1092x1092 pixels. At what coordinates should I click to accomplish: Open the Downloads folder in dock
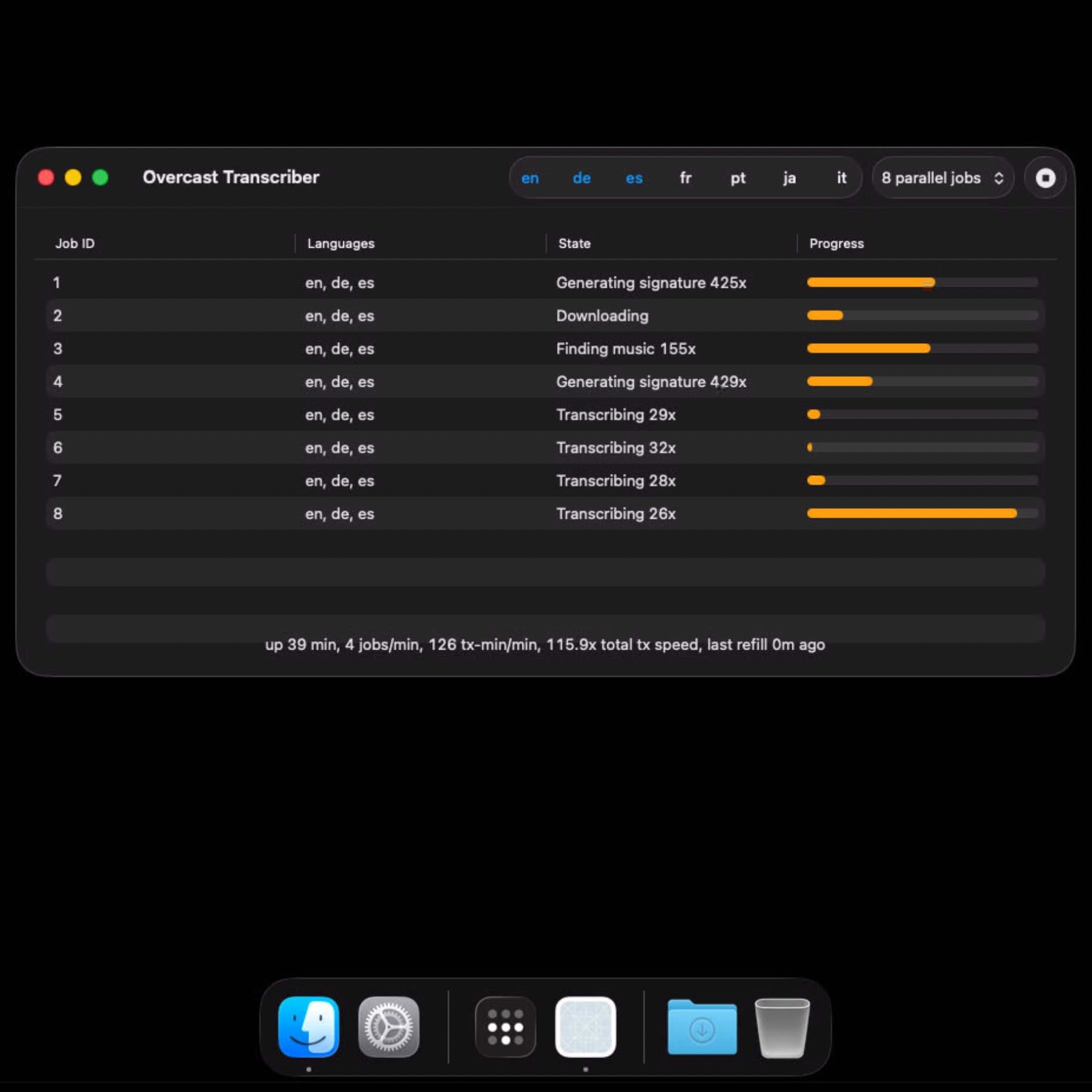pos(702,1027)
